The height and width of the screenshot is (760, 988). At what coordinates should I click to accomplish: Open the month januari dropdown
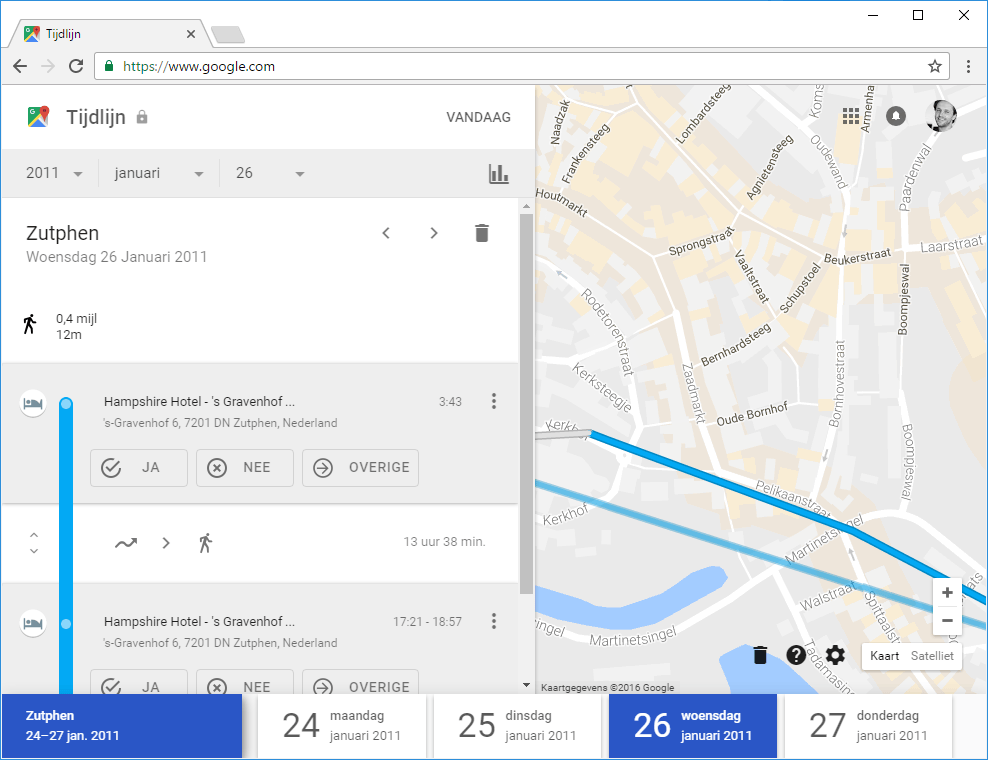pyautogui.click(x=159, y=173)
